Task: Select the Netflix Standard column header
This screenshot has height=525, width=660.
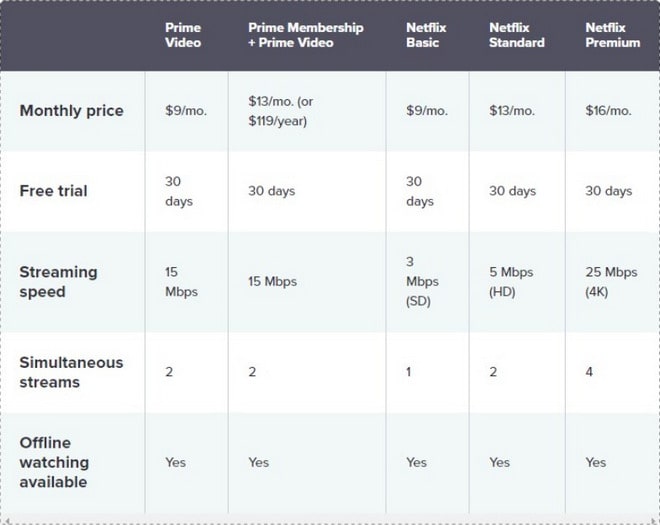Action: click(517, 35)
